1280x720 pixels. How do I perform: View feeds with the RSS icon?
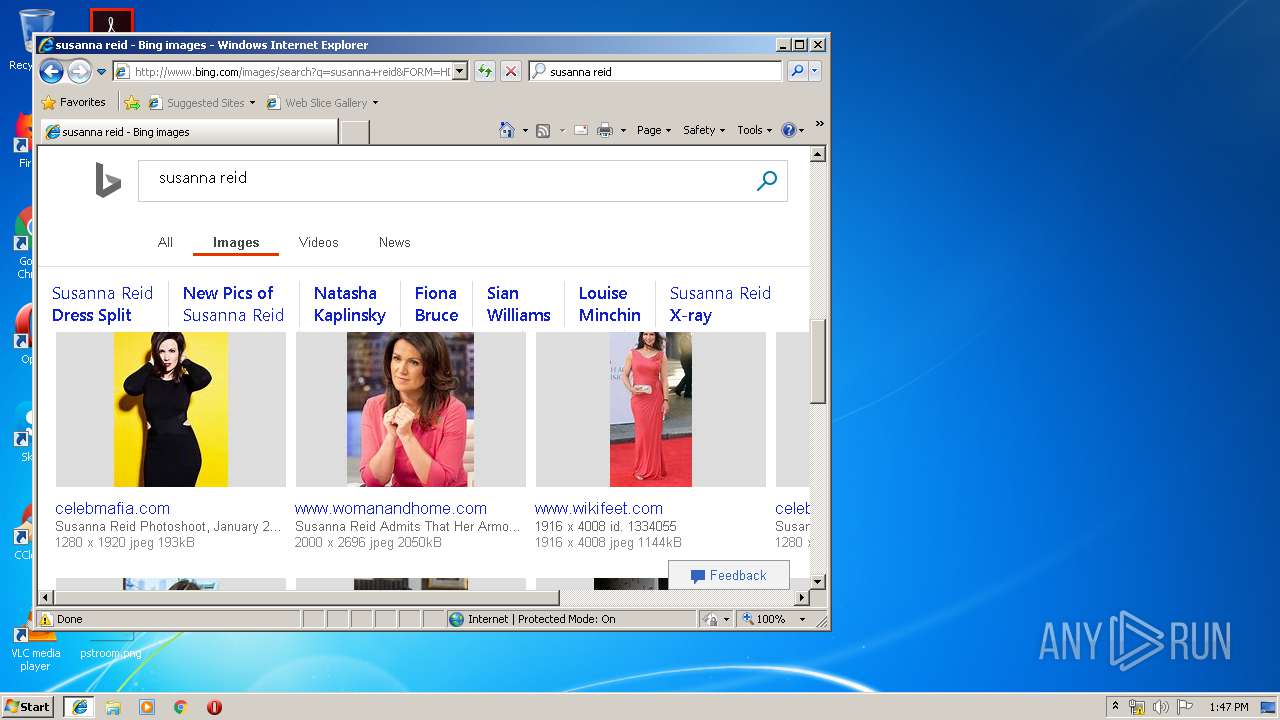coord(543,130)
